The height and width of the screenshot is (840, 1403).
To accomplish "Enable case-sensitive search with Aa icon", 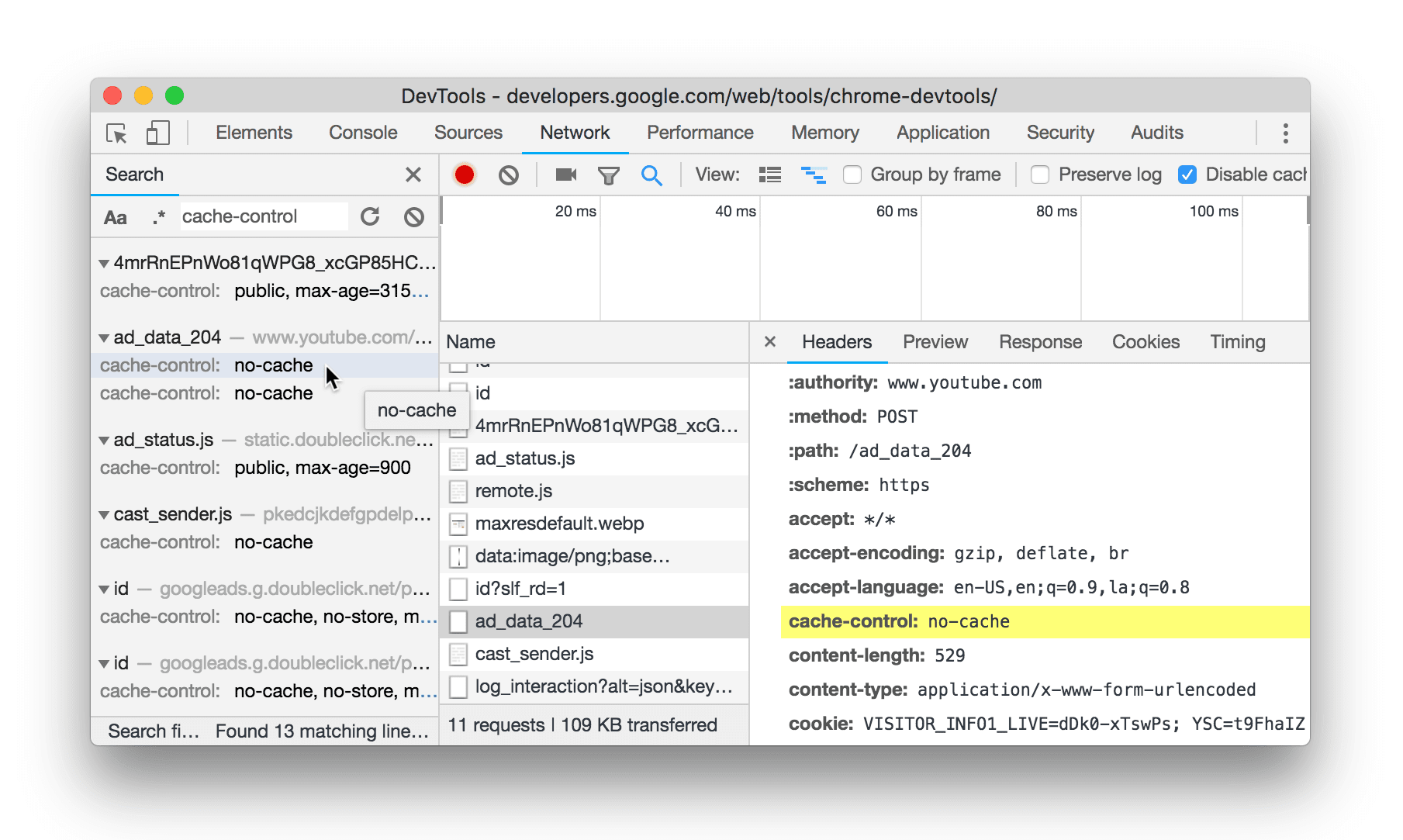I will pyautogui.click(x=115, y=216).
